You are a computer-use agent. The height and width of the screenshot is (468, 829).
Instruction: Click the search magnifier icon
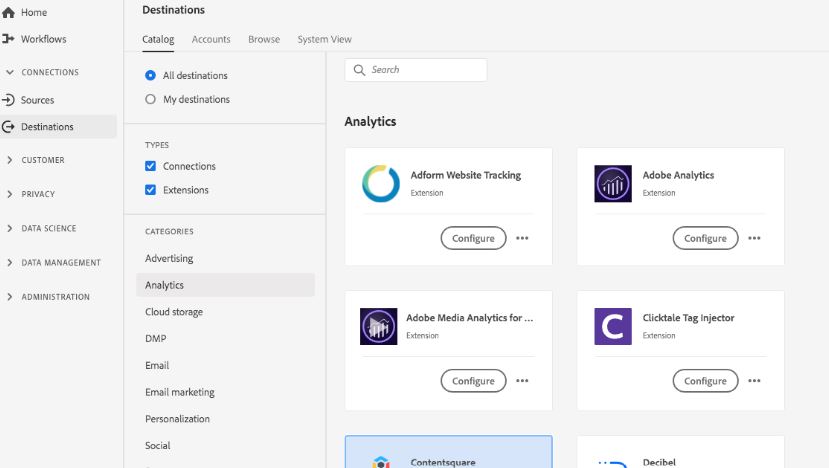click(359, 70)
